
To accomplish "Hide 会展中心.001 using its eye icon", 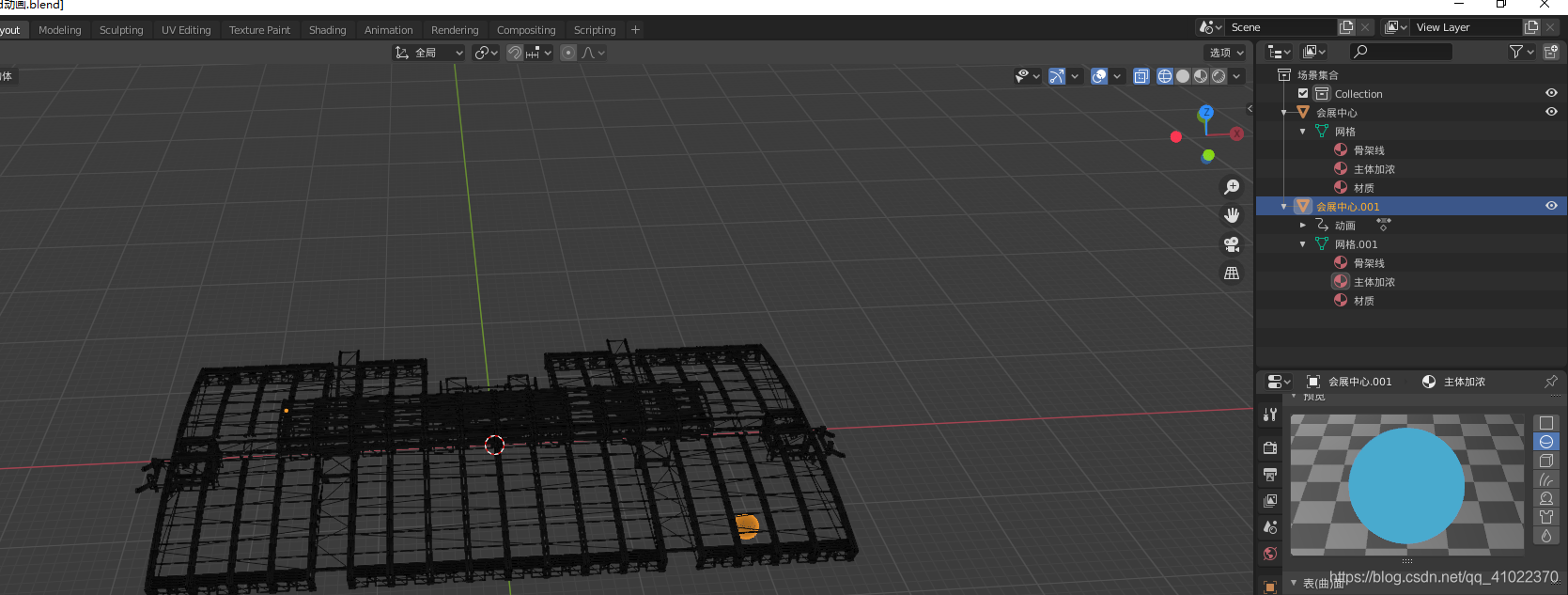I will coord(1551,206).
